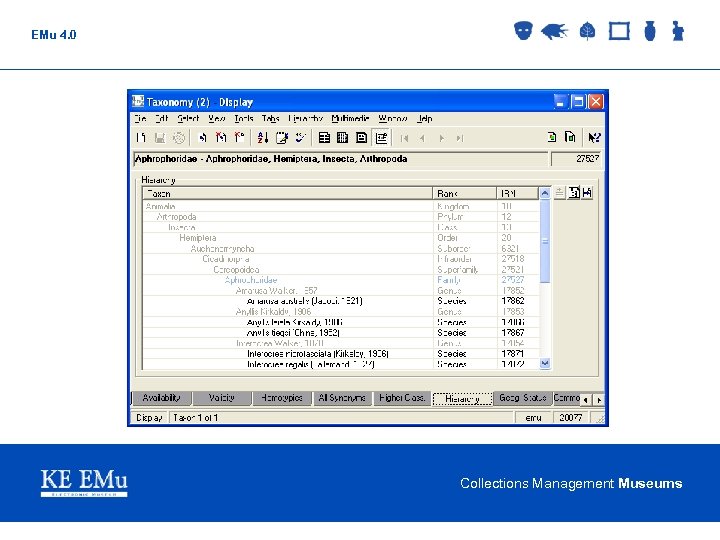The width and height of the screenshot is (720, 540).
Task: Open the Help menu
Action: (x=424, y=118)
